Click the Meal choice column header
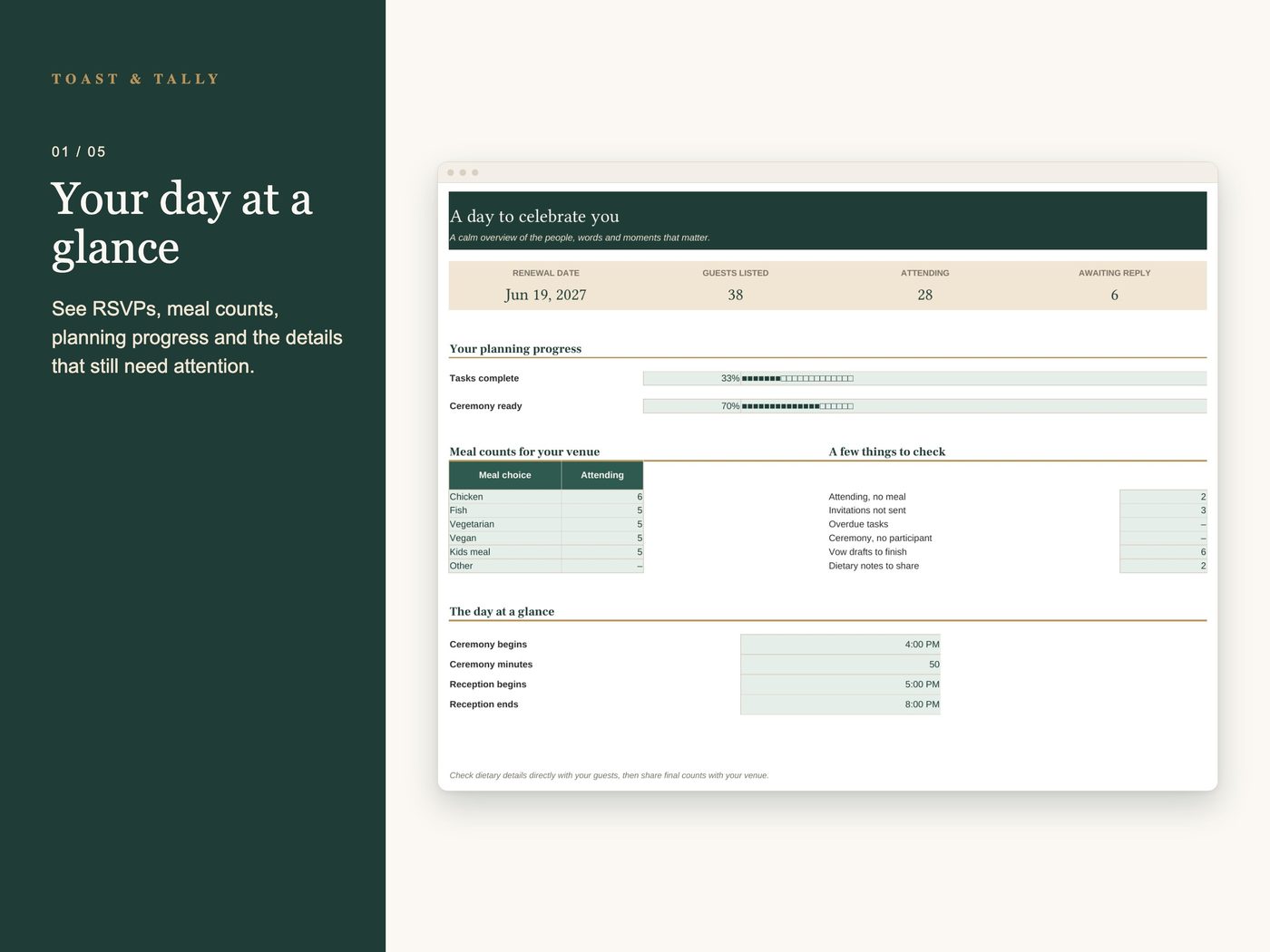The image size is (1270, 952). (505, 475)
